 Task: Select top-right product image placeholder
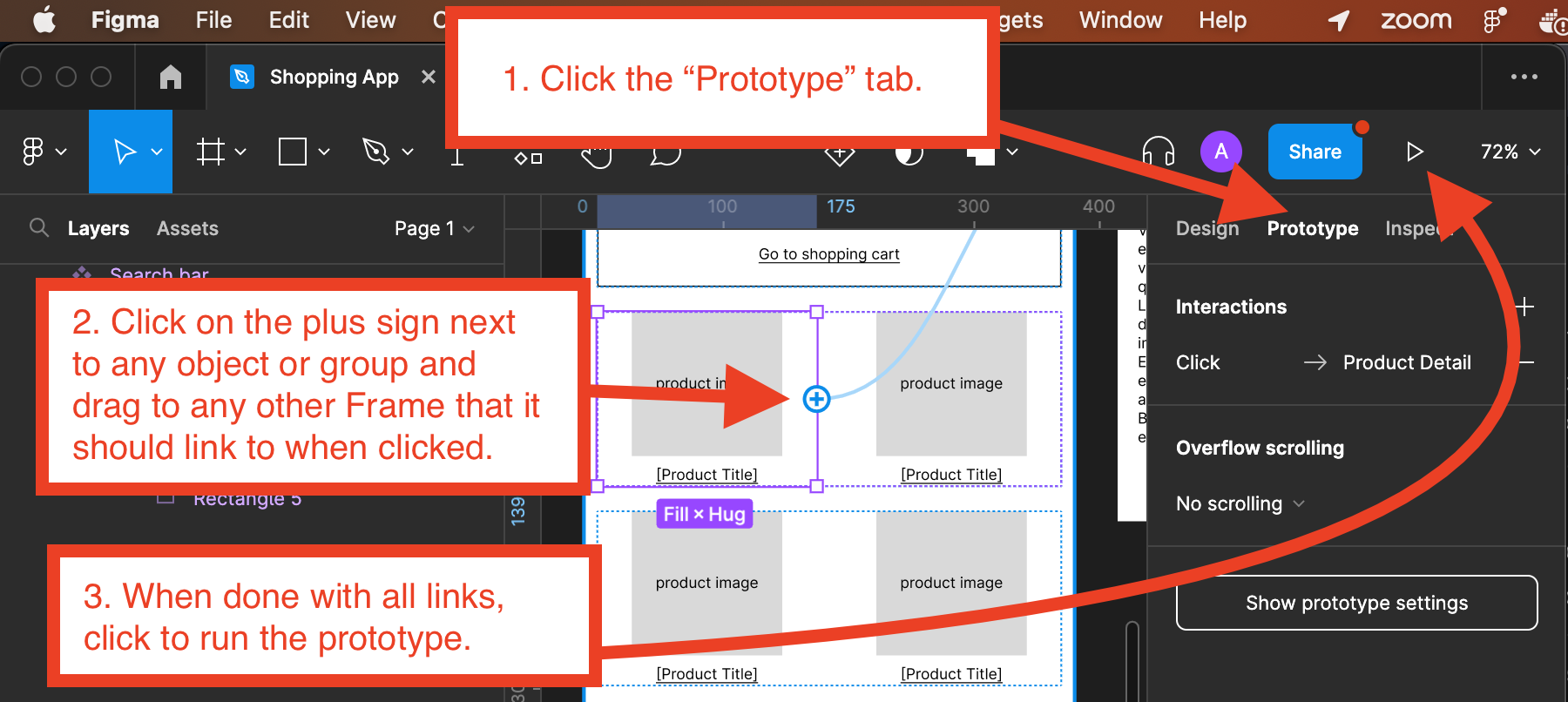click(x=951, y=384)
